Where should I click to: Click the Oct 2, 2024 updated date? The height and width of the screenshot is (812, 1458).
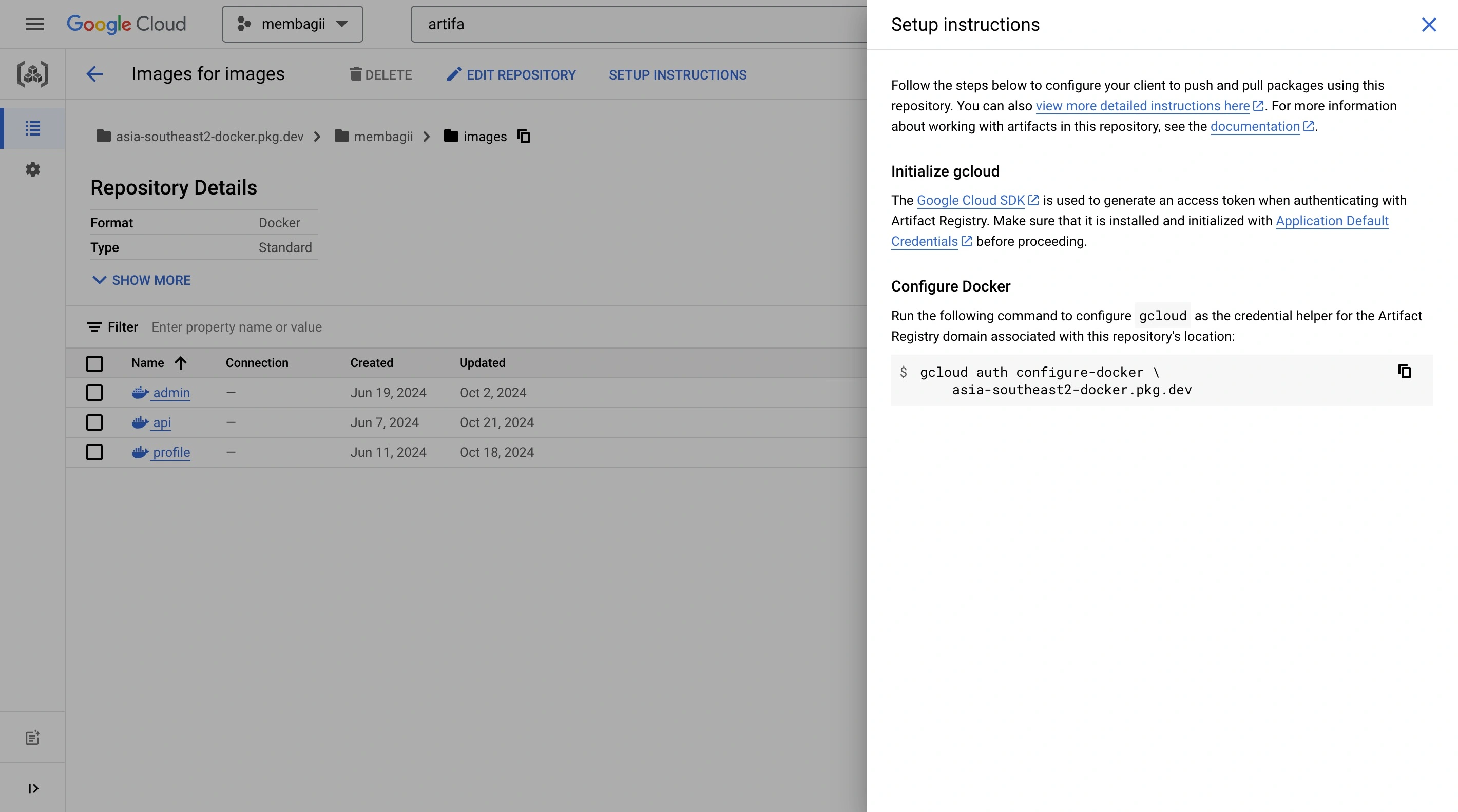pyautogui.click(x=492, y=393)
